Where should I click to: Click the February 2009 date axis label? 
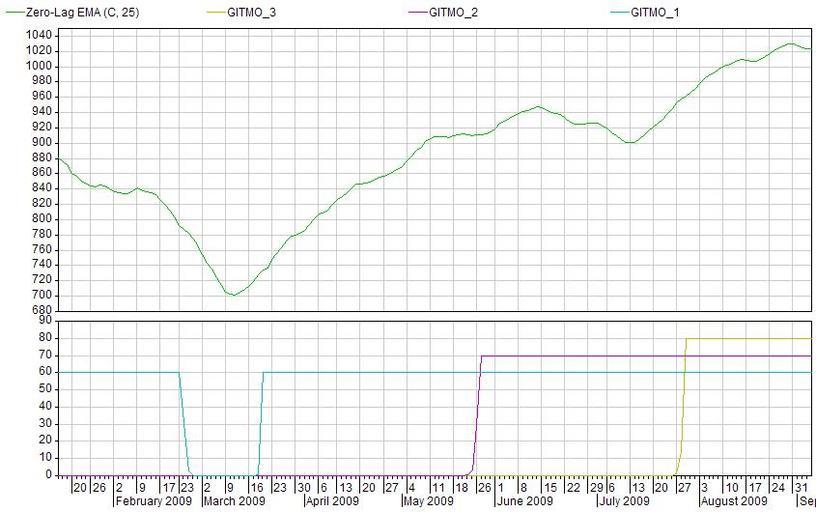(154, 501)
